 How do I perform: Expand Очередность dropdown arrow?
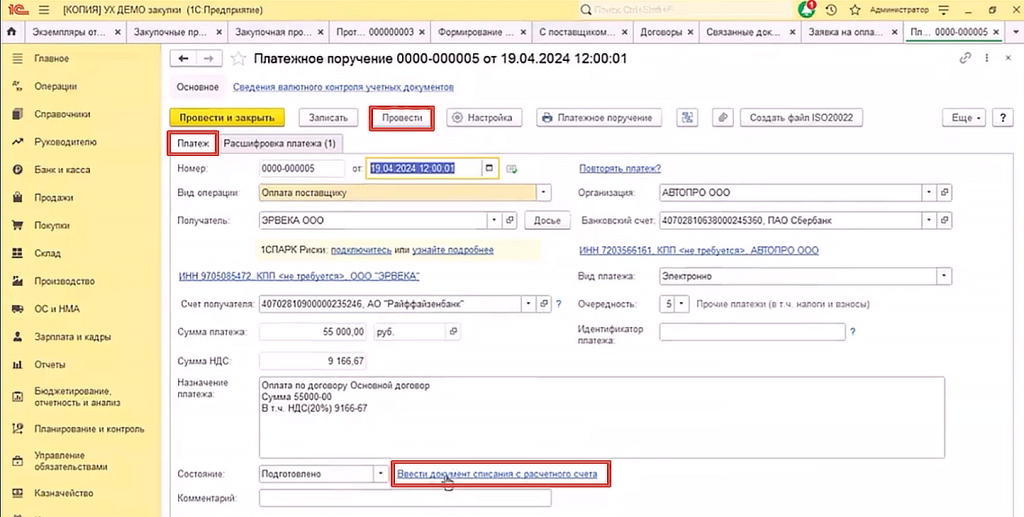pyautogui.click(x=682, y=304)
